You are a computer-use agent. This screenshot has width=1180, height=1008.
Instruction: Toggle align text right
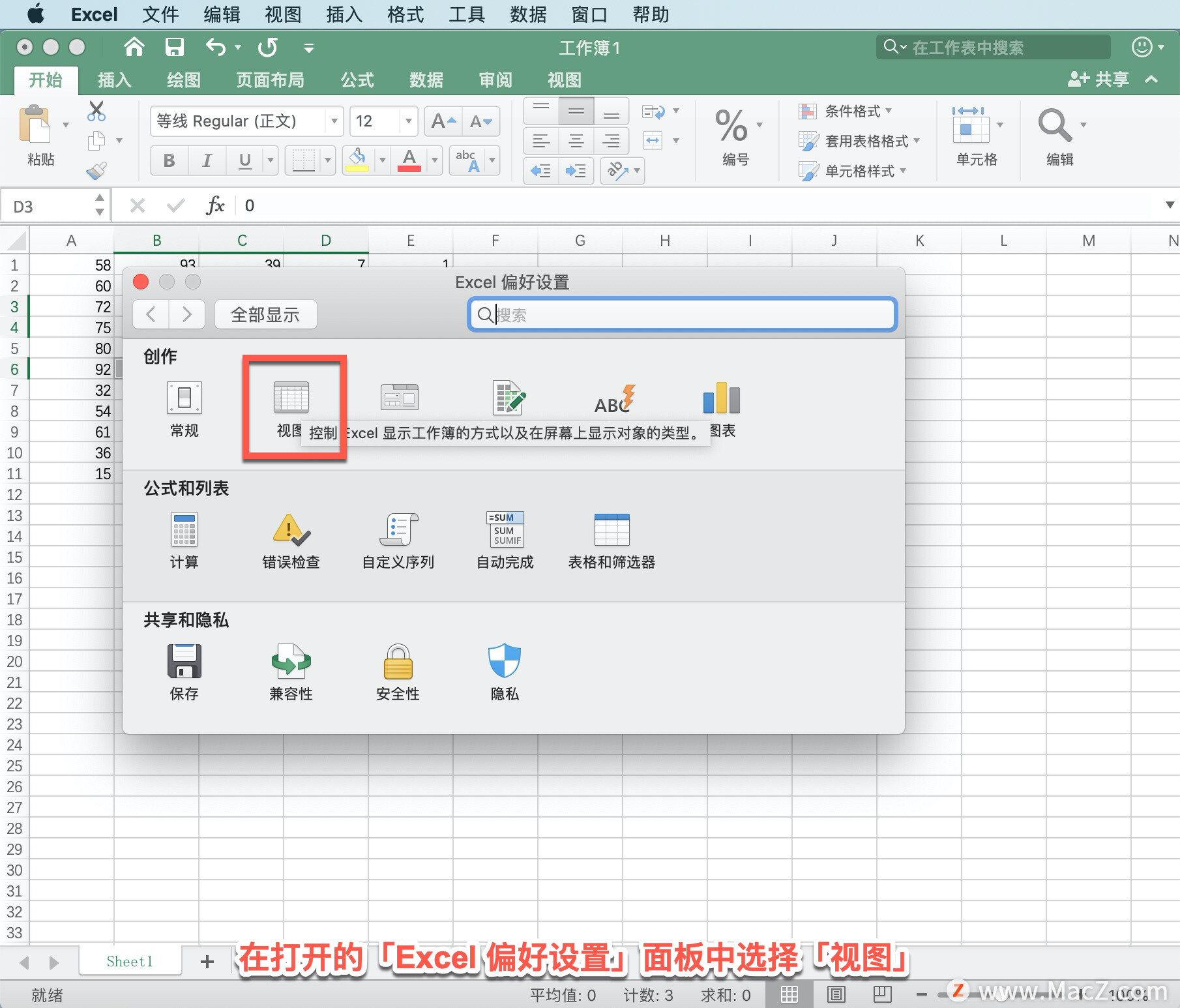click(x=611, y=141)
